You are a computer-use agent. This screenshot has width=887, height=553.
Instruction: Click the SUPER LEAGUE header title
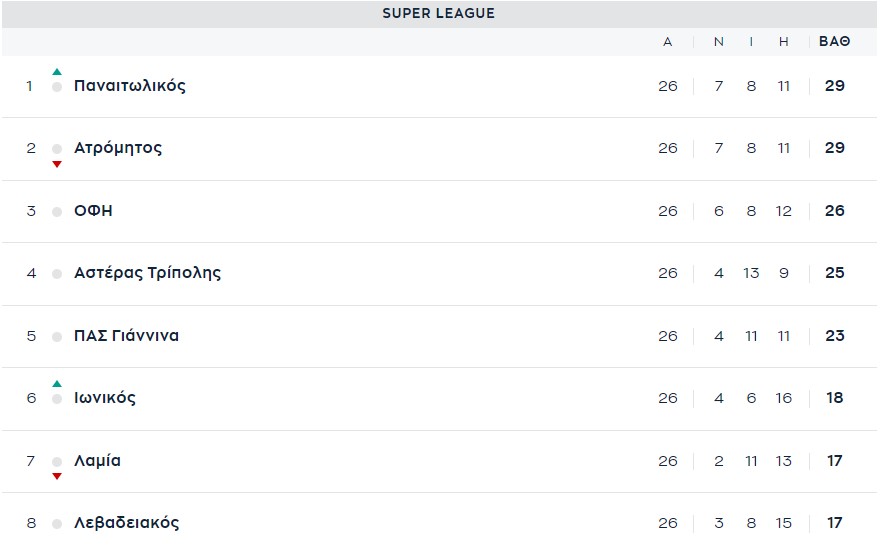click(x=438, y=14)
